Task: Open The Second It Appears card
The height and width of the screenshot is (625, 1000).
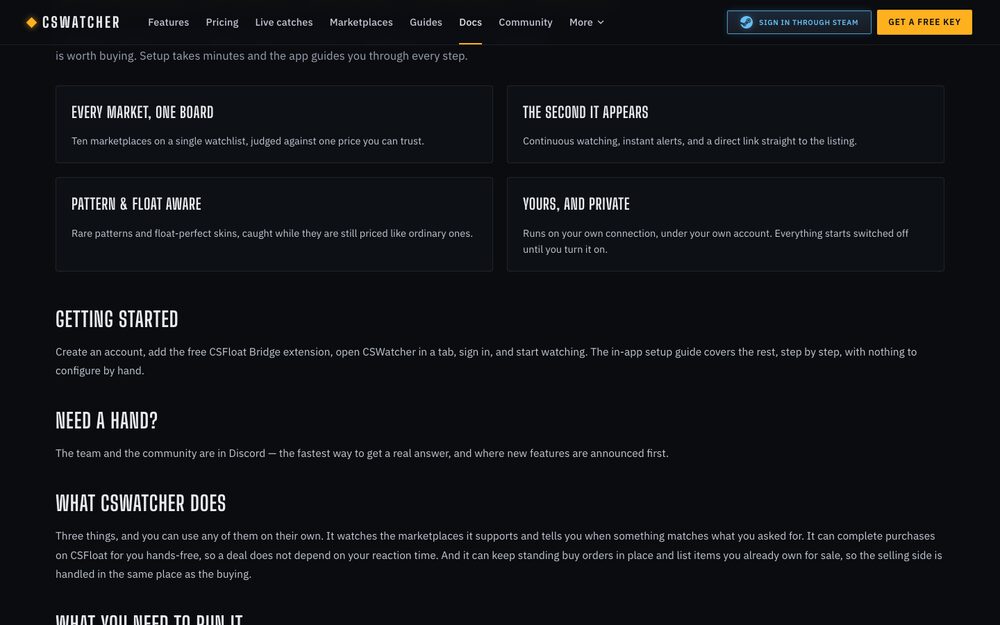Action: coord(725,124)
